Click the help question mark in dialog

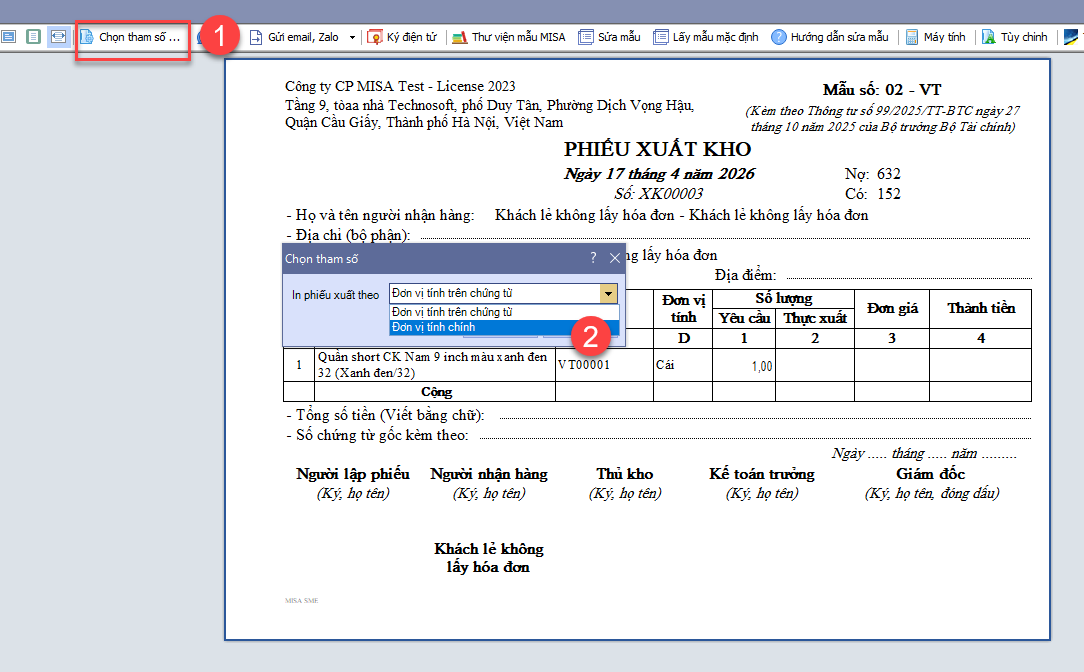click(x=593, y=258)
